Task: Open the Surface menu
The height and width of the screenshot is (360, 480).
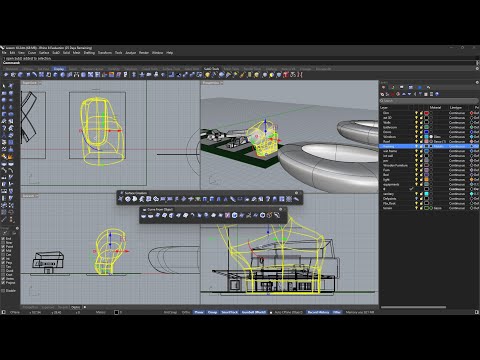Action: (x=44, y=53)
